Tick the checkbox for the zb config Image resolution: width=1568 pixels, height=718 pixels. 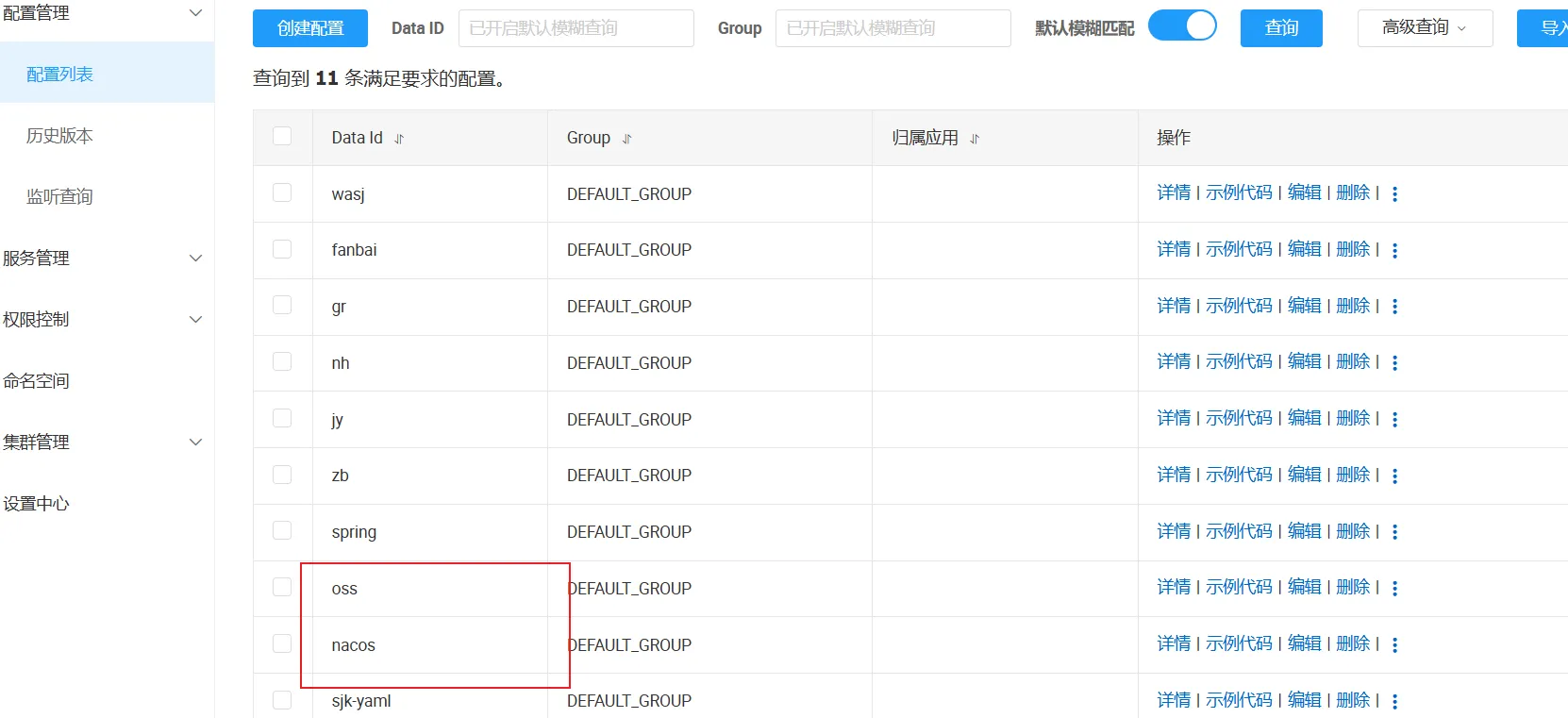(282, 475)
